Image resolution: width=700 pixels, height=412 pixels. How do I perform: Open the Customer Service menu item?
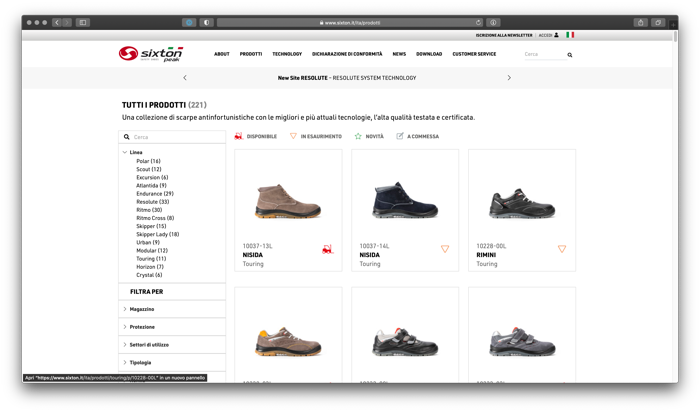(x=474, y=54)
